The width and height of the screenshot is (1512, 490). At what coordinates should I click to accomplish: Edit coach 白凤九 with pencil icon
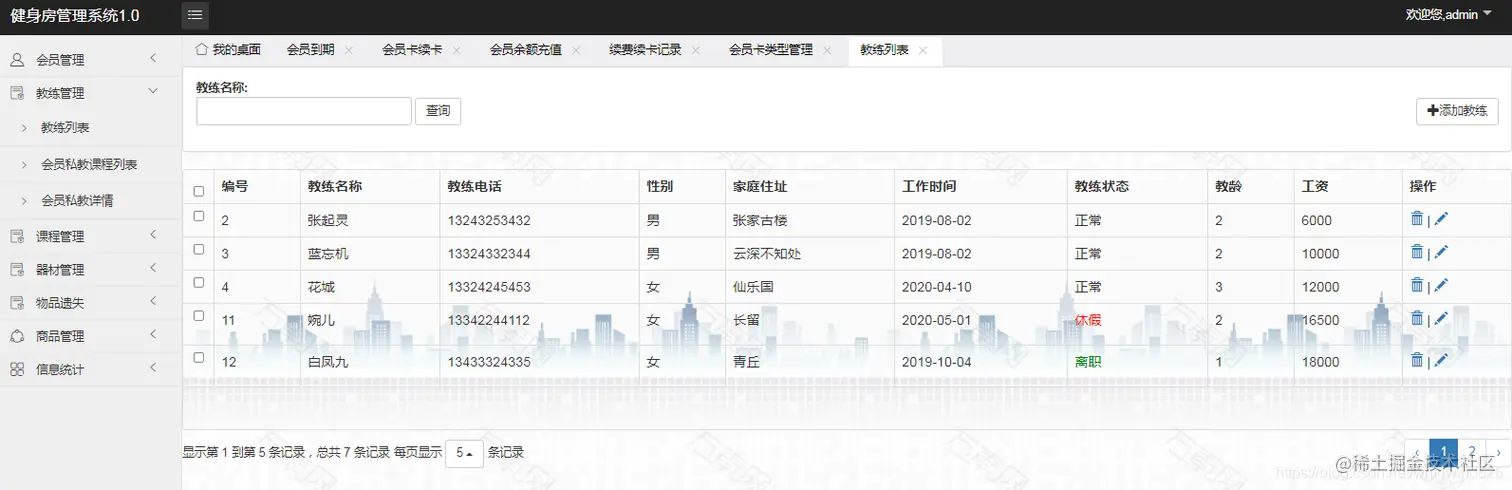1441,360
